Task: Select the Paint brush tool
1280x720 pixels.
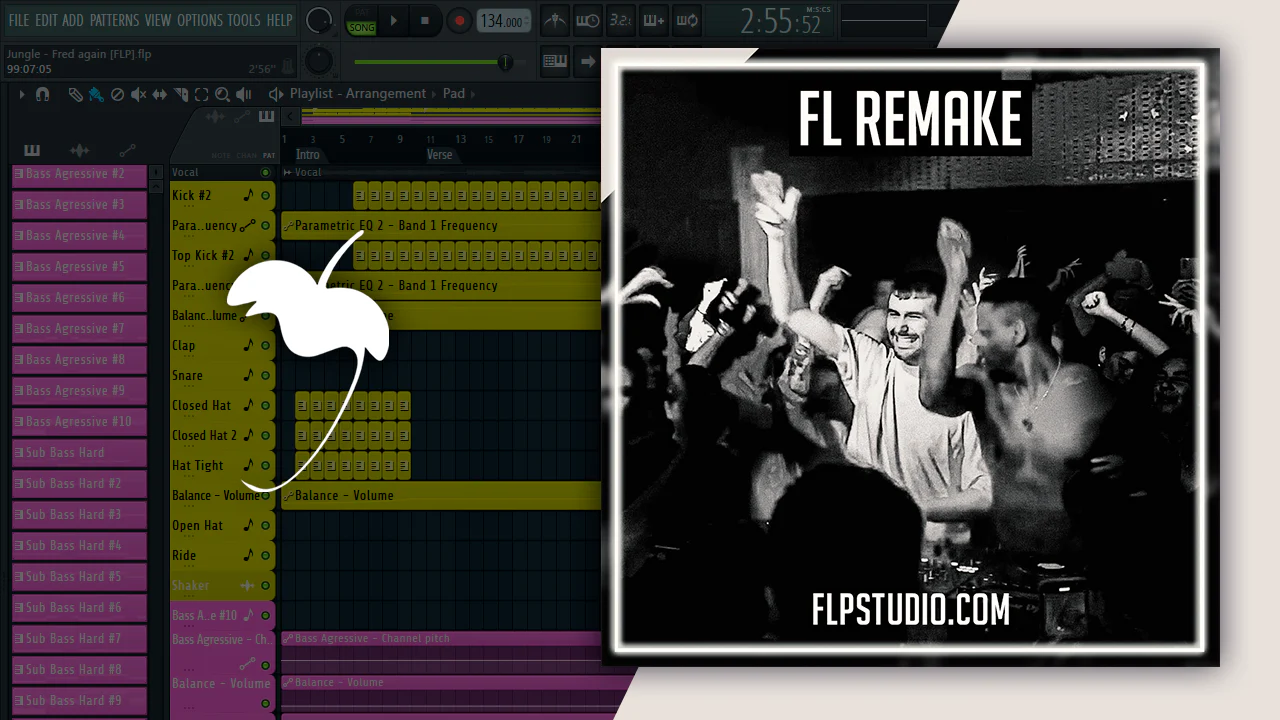Action: click(x=95, y=94)
